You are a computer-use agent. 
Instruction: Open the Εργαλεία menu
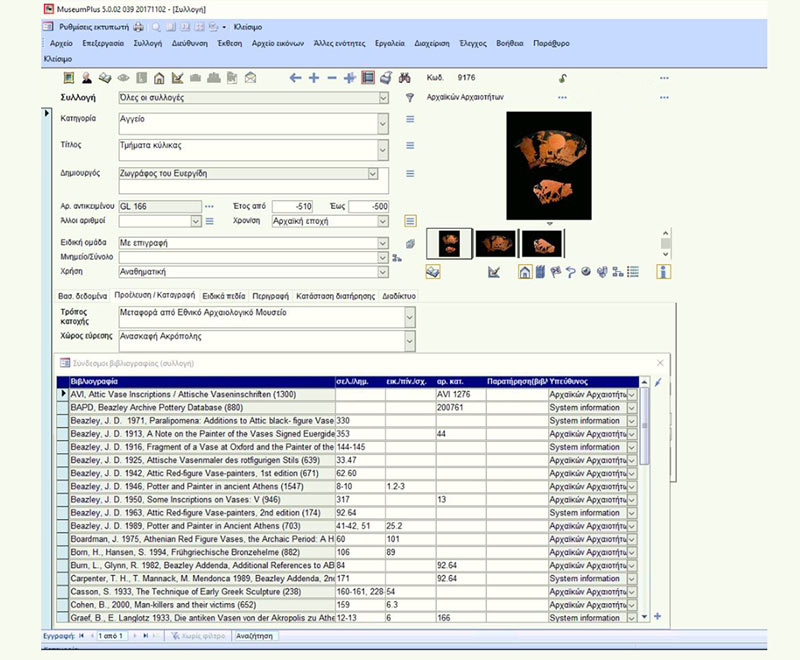click(389, 44)
